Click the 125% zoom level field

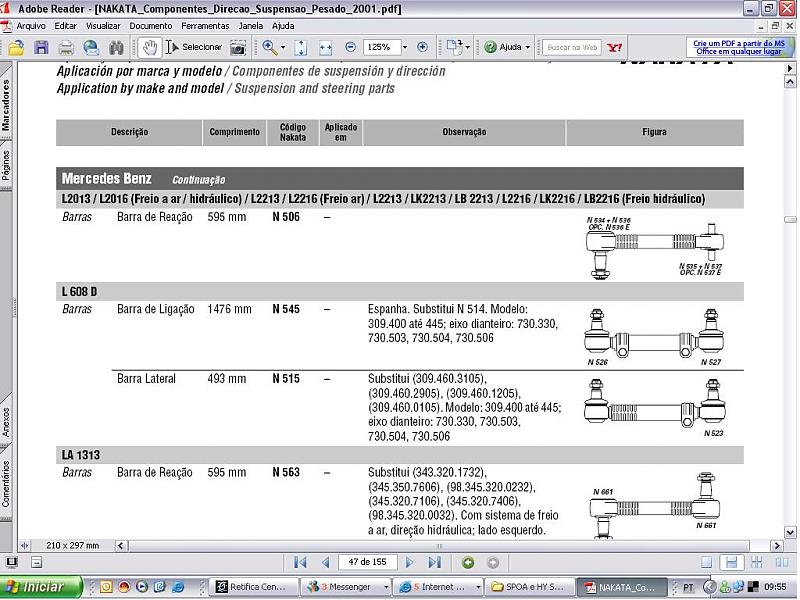(x=382, y=47)
